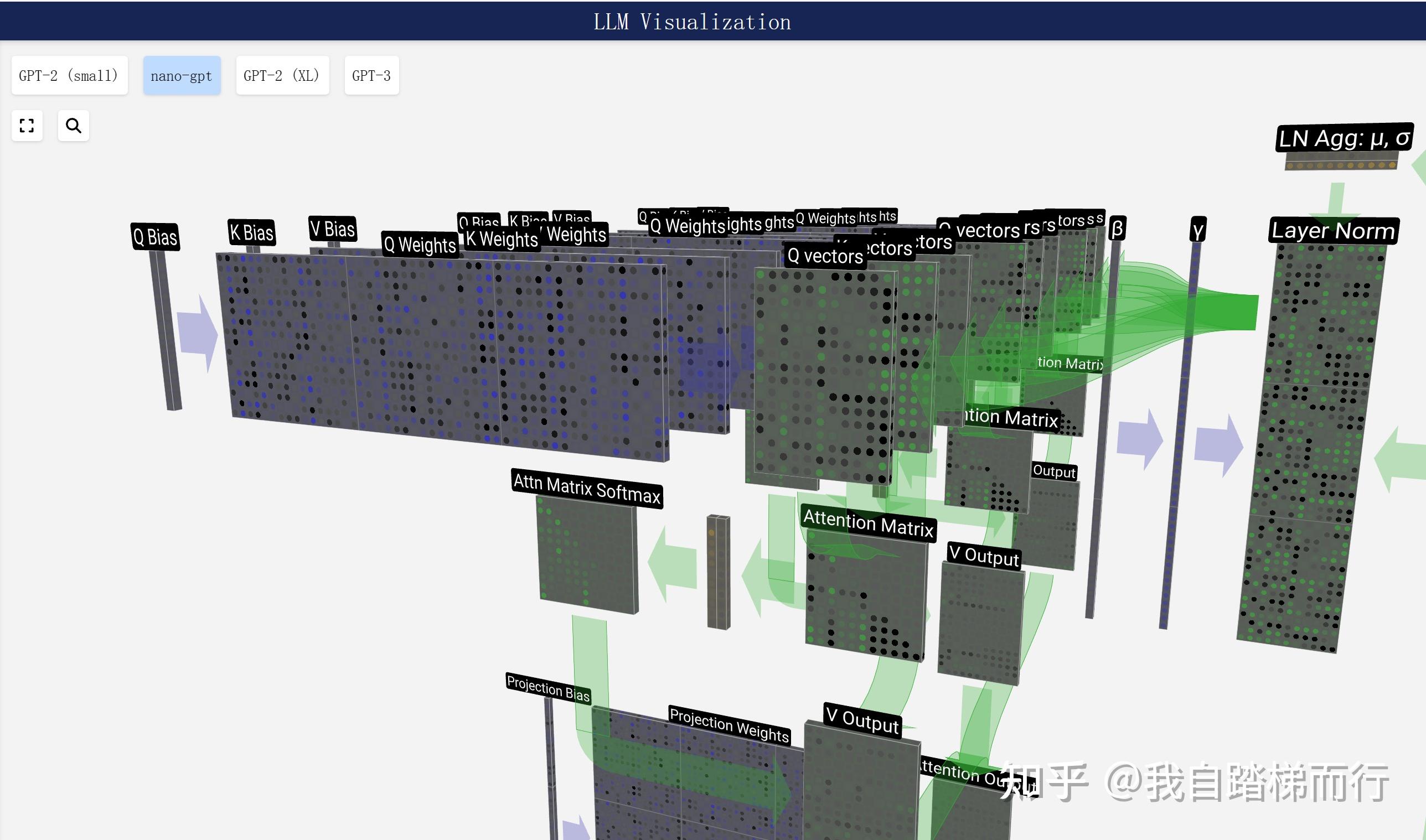Screen dimensions: 1426x840
Task: Click the Layer Norm label
Action: point(1333,230)
